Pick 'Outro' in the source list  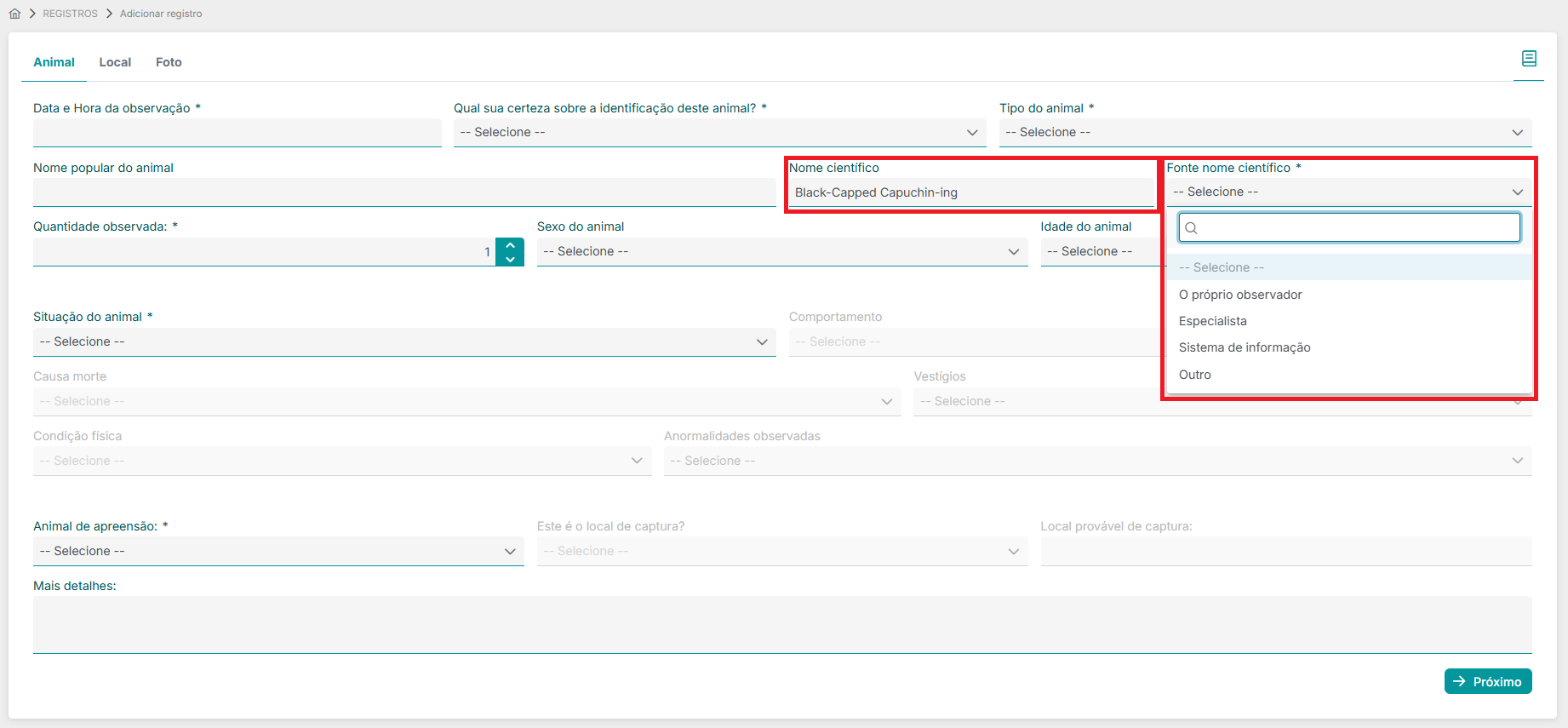(1194, 375)
